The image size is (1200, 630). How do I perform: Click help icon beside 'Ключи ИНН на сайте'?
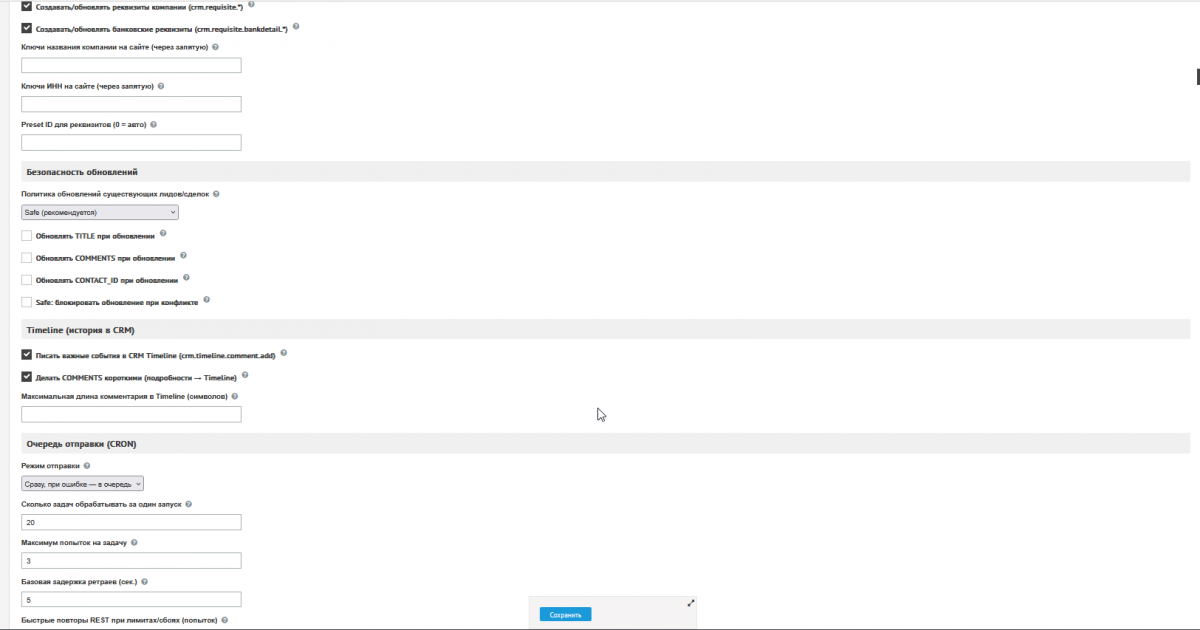click(x=161, y=86)
